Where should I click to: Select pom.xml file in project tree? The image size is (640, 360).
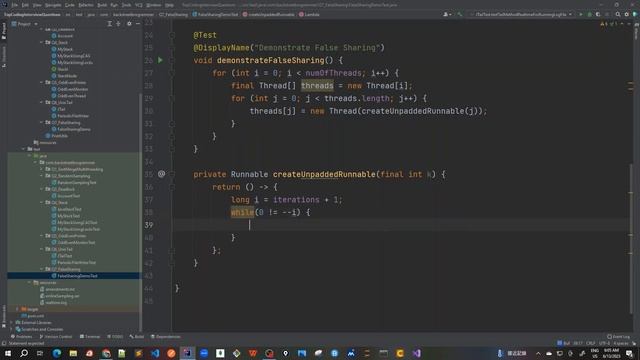click(x=33, y=316)
